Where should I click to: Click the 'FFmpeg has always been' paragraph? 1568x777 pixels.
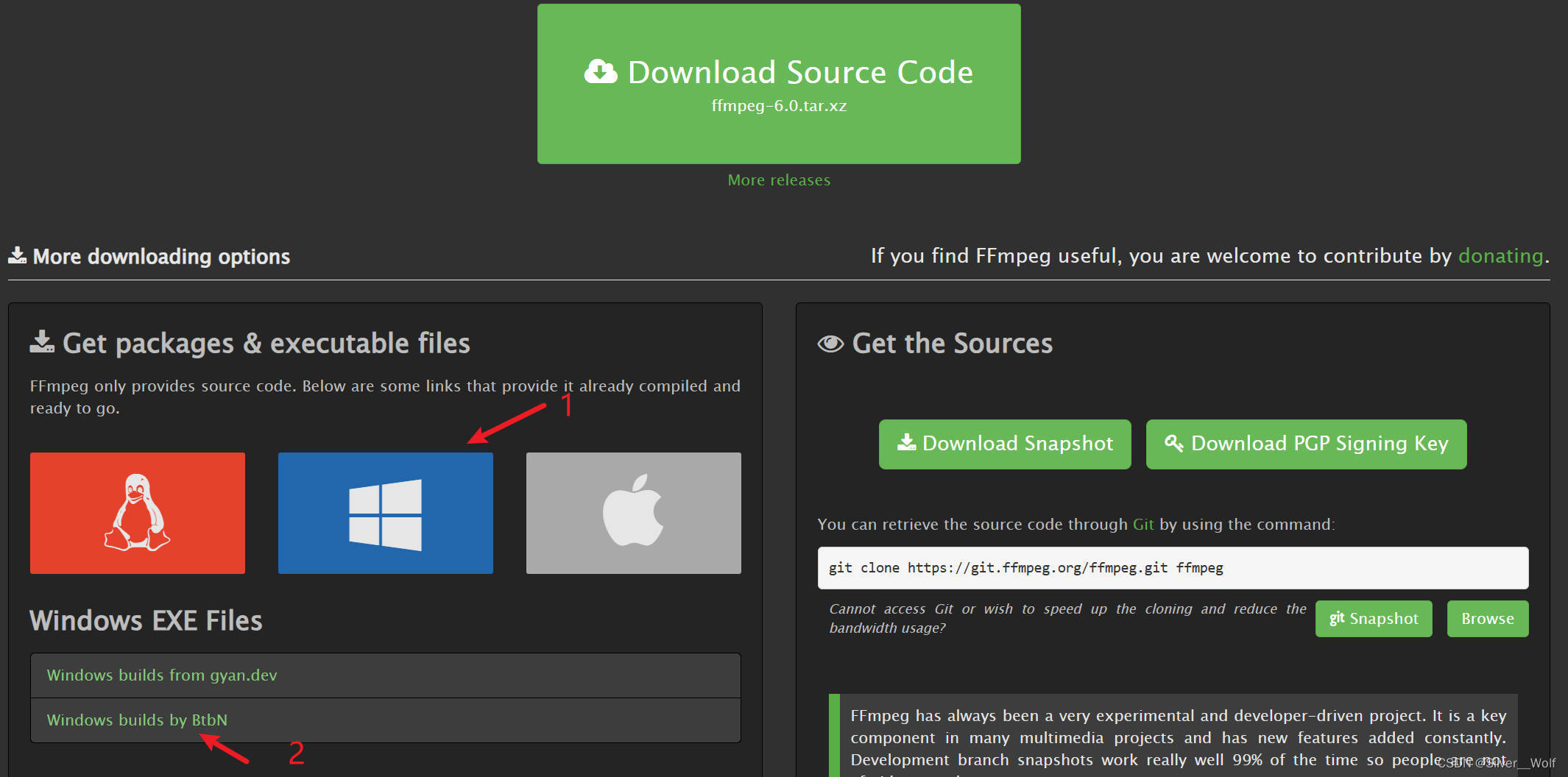pos(1179,738)
